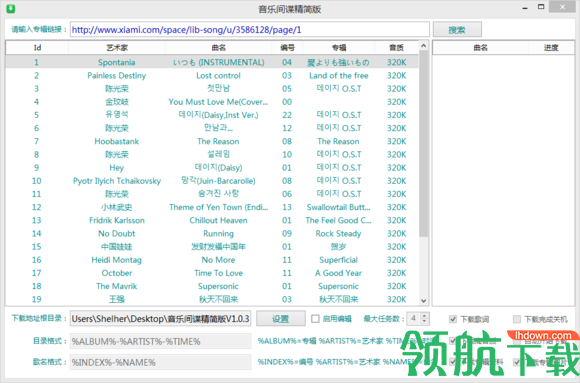Select artist Heidi Montag
This screenshot has width=580, height=383.
(x=117, y=260)
